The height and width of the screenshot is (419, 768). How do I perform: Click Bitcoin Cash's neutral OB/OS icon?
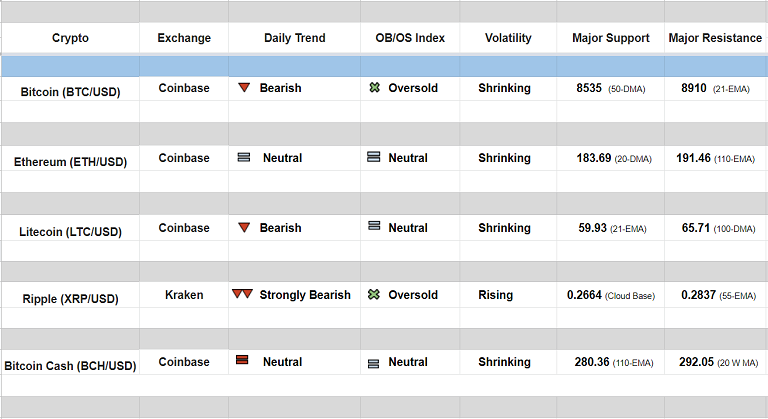point(374,363)
